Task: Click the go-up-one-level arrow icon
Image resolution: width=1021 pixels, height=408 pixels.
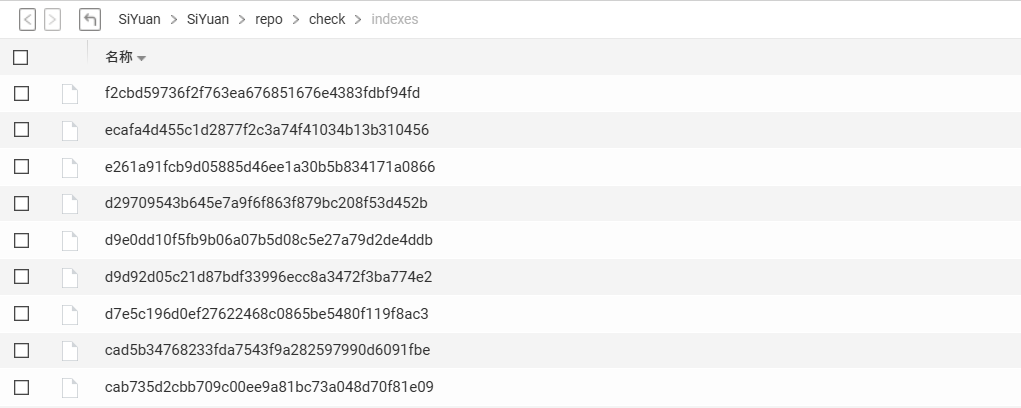Action: click(x=90, y=19)
